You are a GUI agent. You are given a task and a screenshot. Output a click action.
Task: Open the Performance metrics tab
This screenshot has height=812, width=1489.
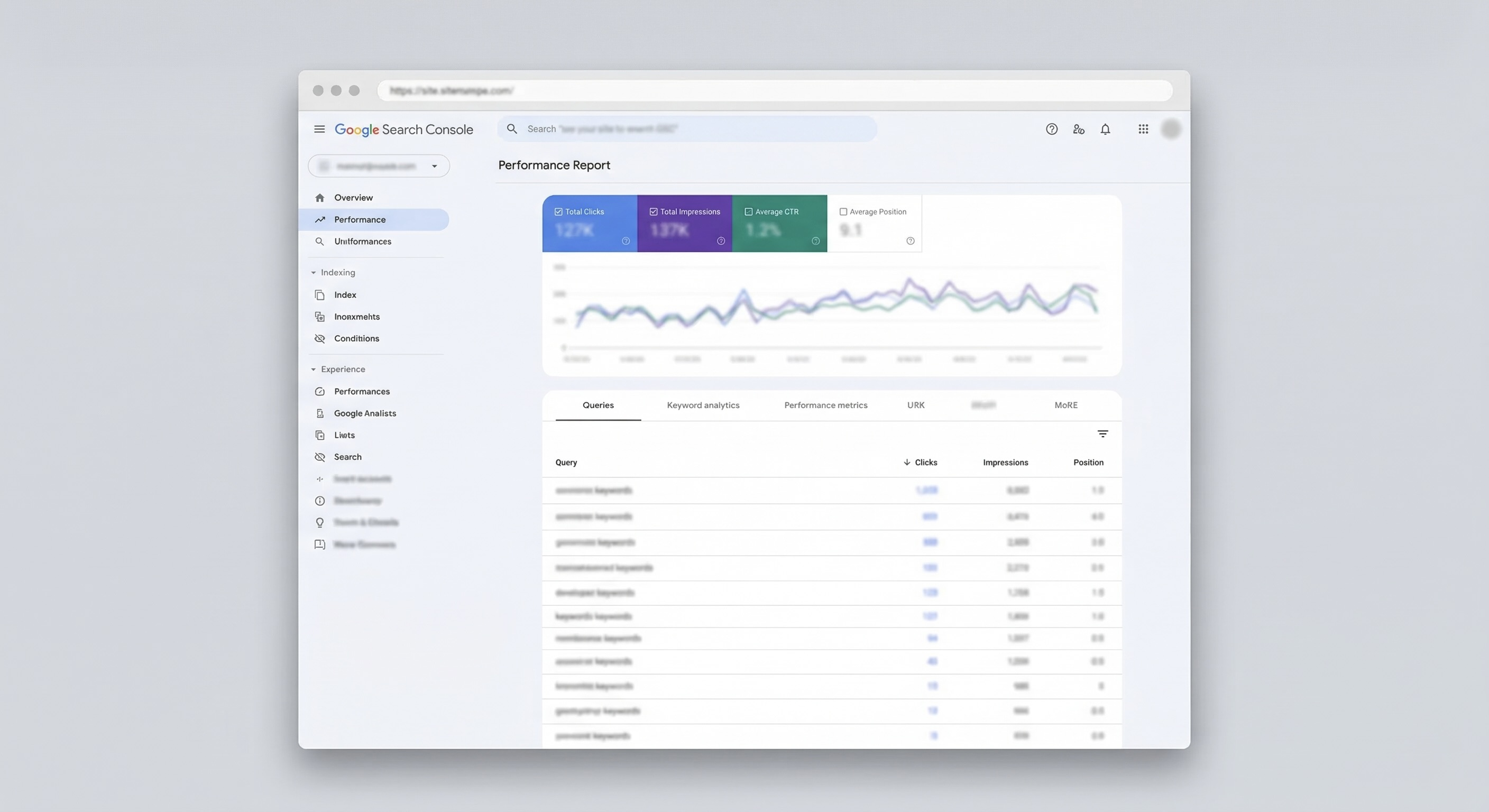(825, 405)
